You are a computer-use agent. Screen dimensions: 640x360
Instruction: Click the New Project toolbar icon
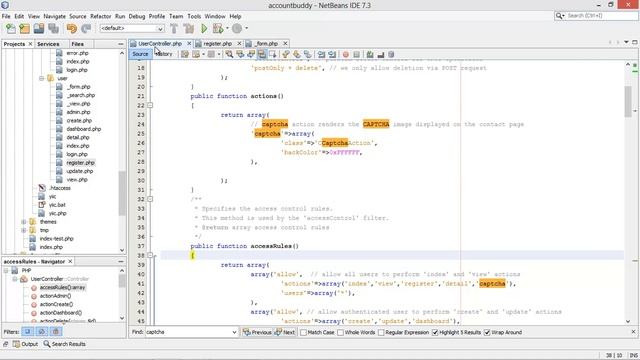coord(24,28)
